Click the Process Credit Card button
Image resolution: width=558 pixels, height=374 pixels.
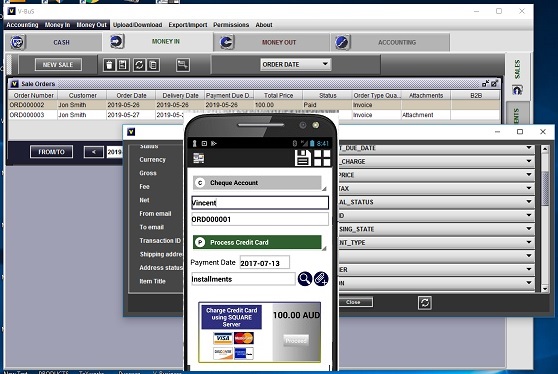click(x=257, y=242)
